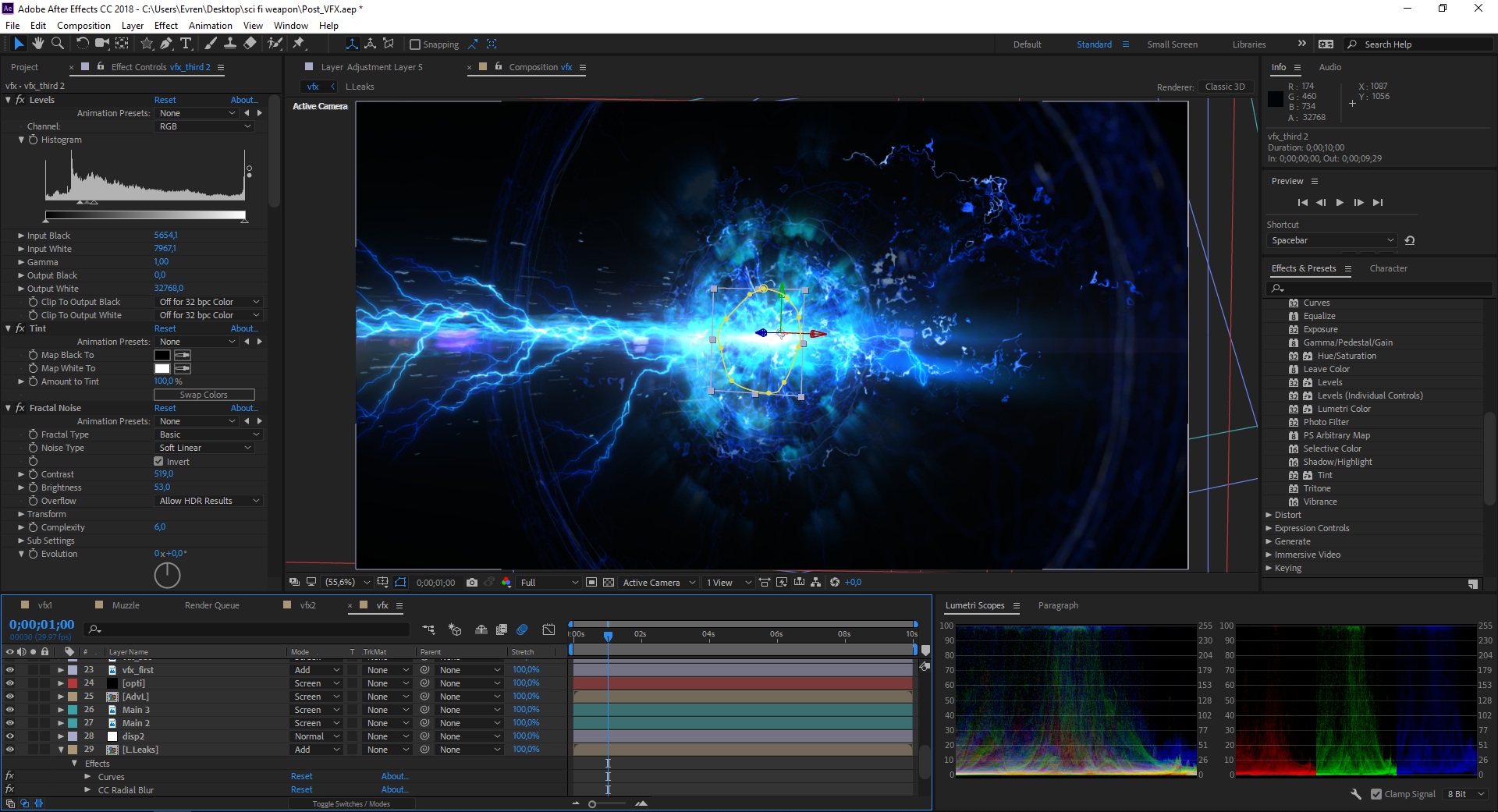Open the Animation menu
1498x812 pixels.
coord(211,26)
